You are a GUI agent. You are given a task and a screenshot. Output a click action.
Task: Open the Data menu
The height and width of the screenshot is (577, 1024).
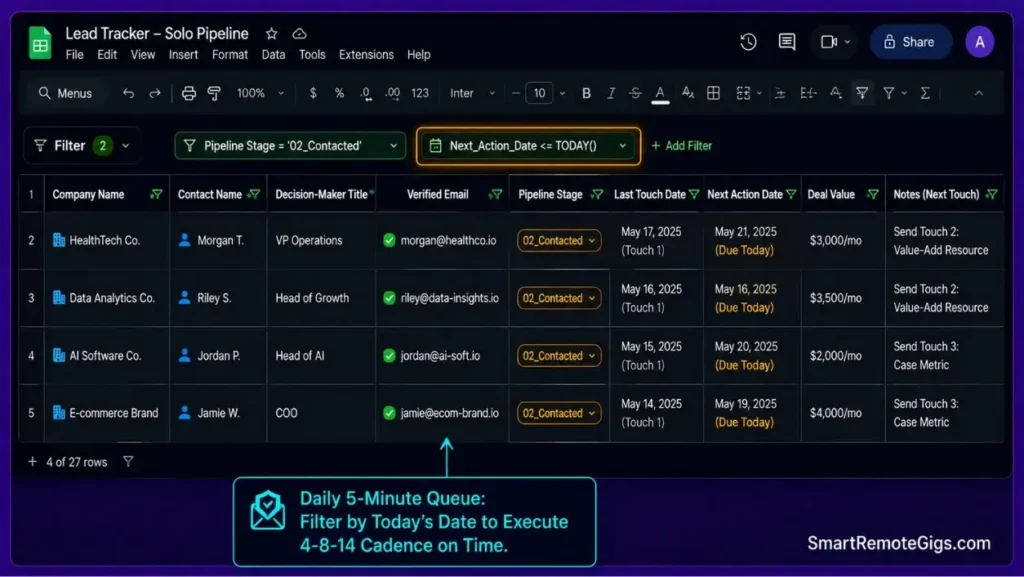[x=274, y=55]
